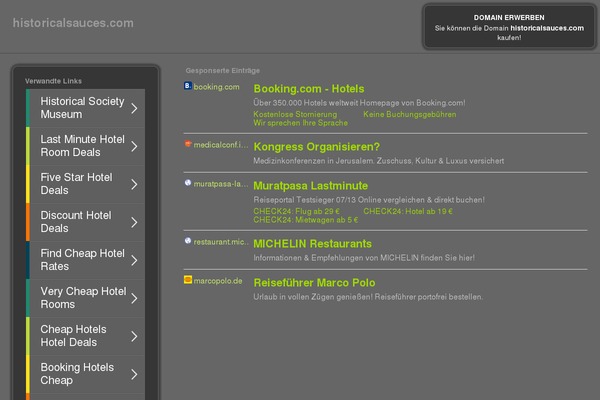600x400 pixels.
Task: Open Booking Hotels Cheap link
Action: pos(85,374)
